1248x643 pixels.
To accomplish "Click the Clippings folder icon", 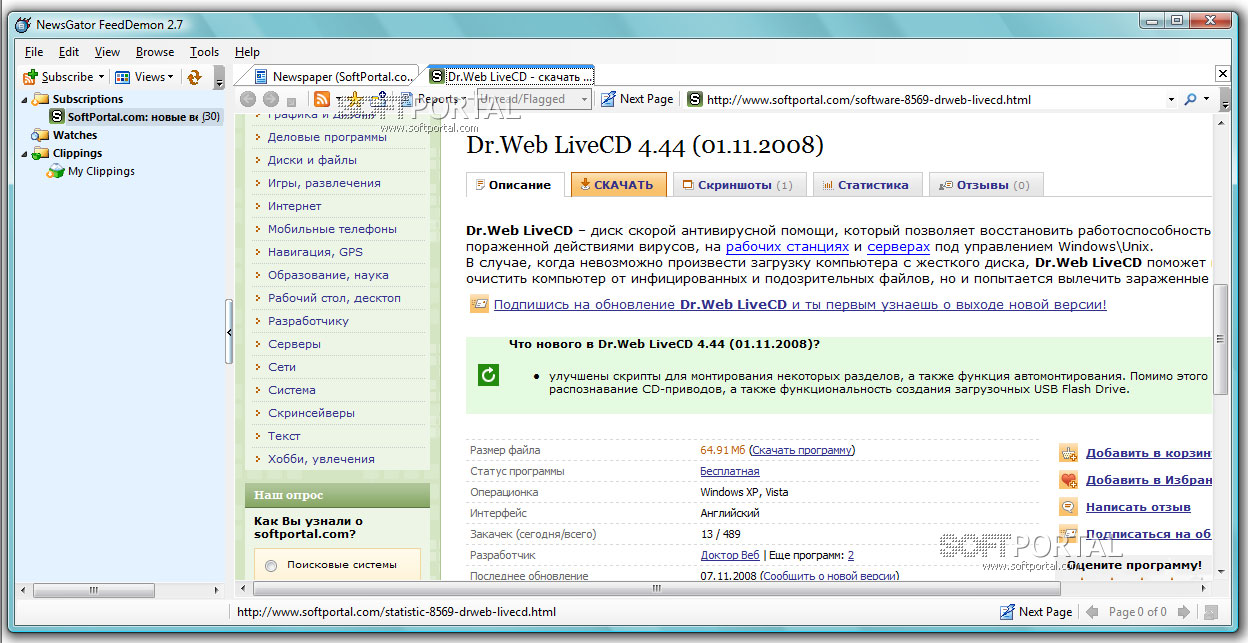I will tap(40, 153).
